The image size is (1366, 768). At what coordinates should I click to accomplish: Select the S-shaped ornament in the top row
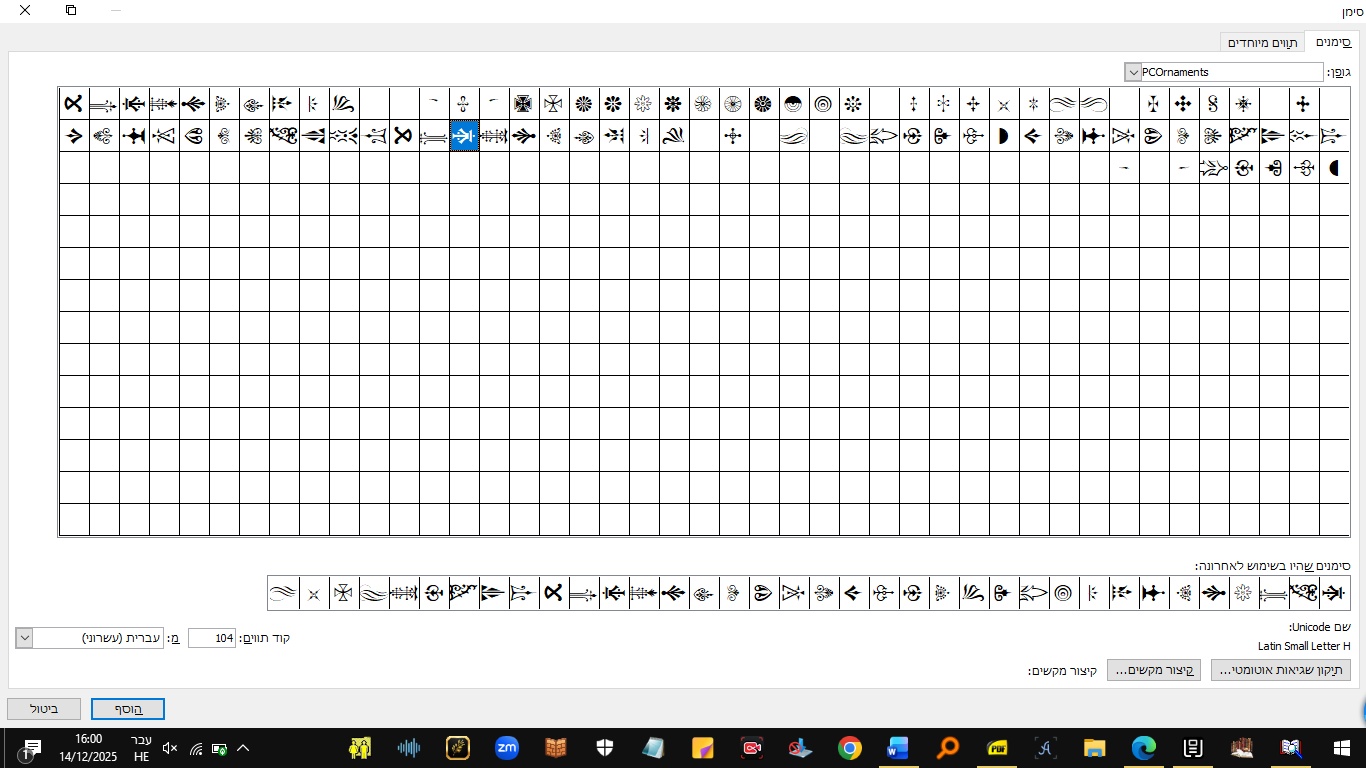point(1213,103)
